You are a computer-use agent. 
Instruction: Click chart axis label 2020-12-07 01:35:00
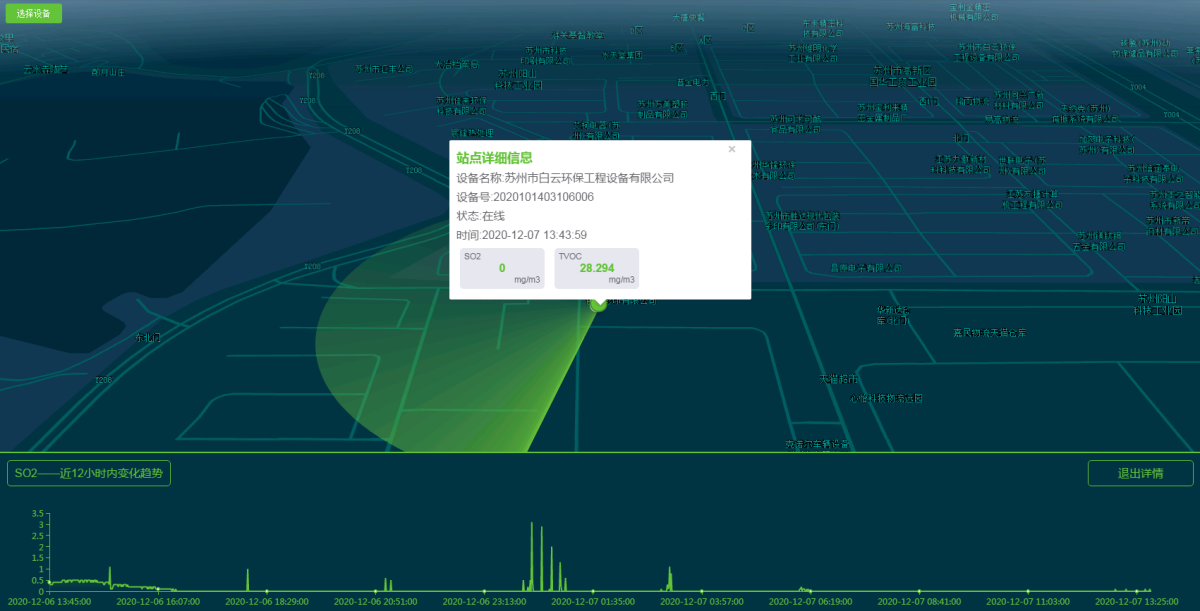(x=593, y=602)
